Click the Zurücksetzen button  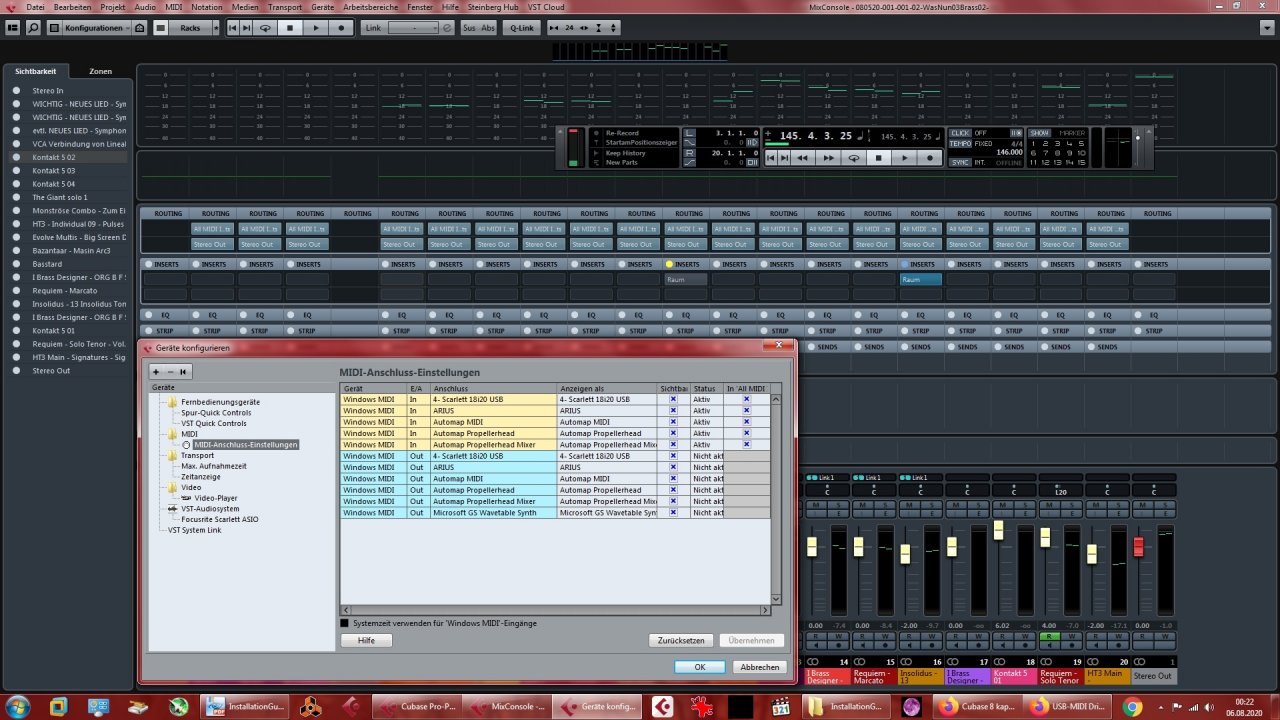tap(682, 640)
